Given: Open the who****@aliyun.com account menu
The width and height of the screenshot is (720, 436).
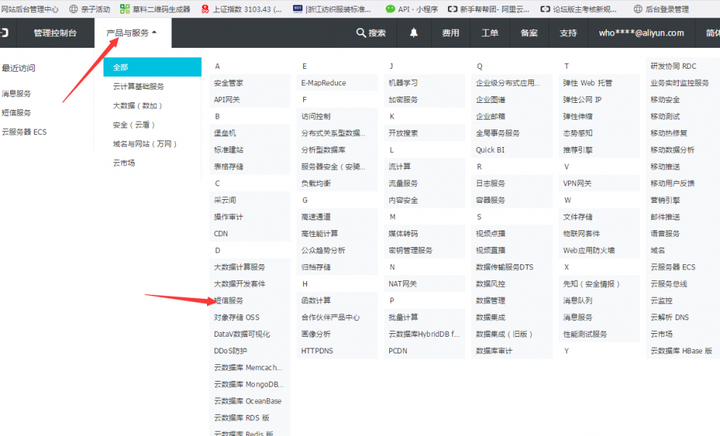Looking at the screenshot, I should (641, 33).
